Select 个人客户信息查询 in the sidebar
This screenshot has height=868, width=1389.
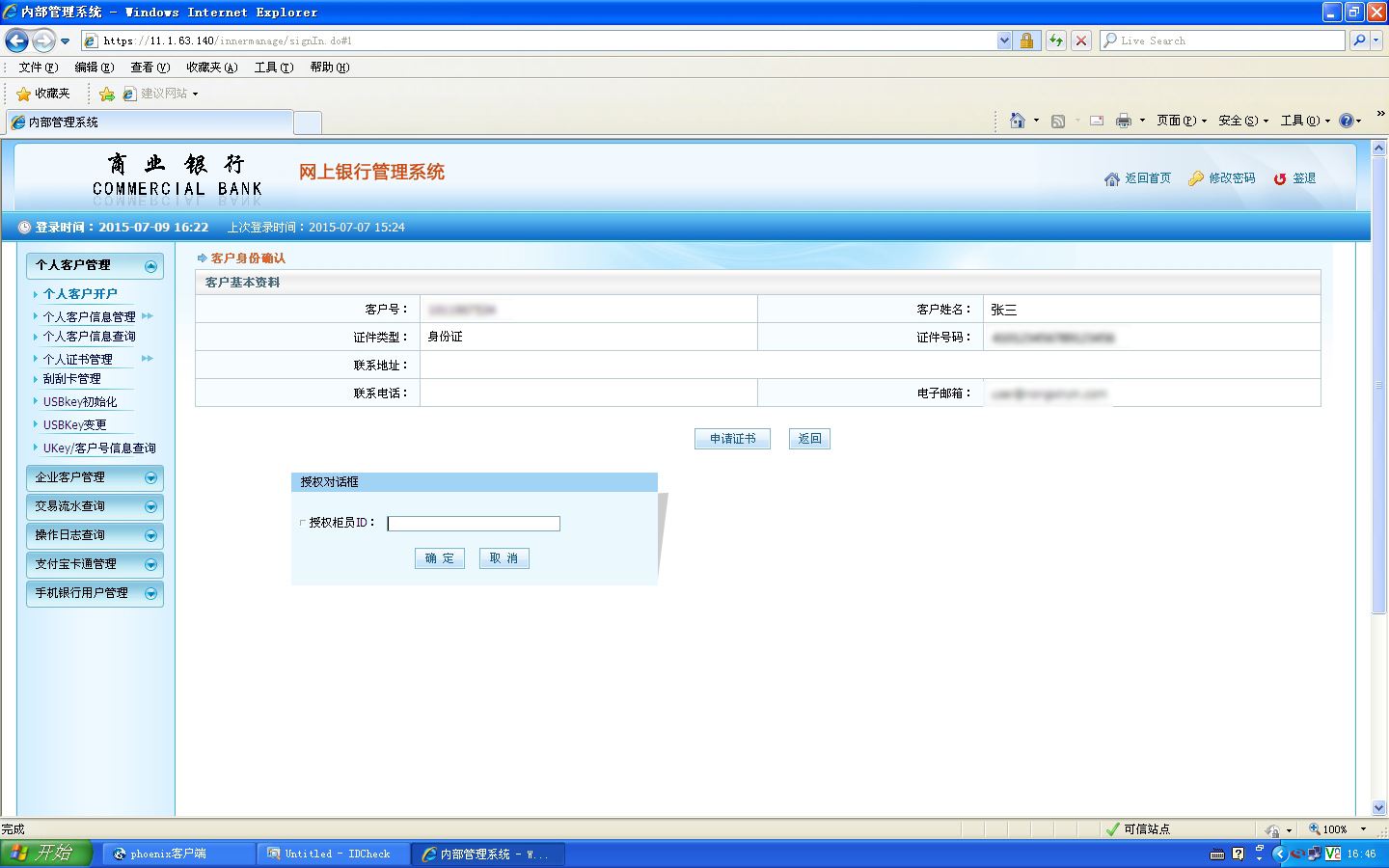(x=89, y=337)
